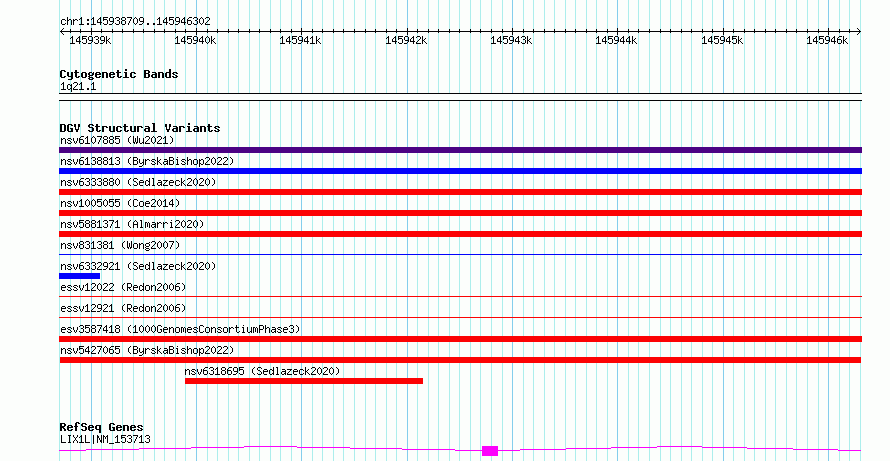890x461 pixels.
Task: Click the thin blue nsv831381 variant line
Action: (460, 254)
